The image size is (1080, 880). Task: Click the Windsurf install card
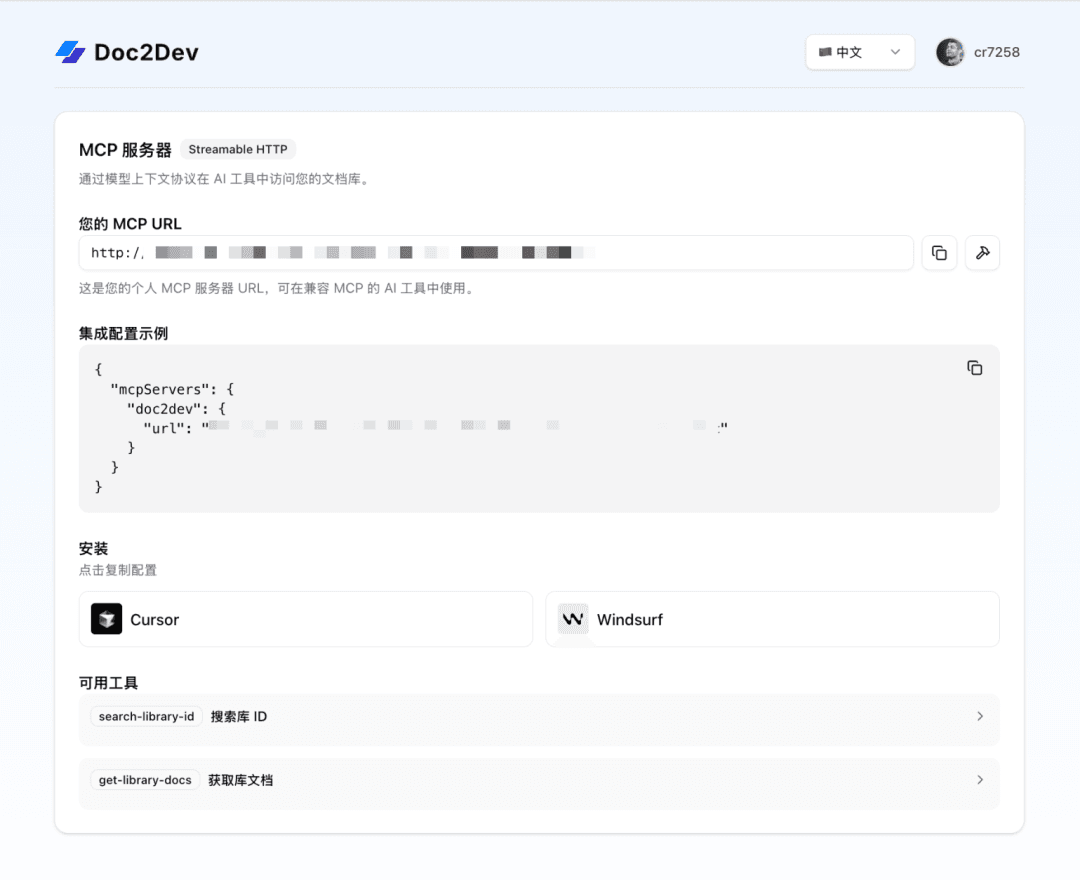tap(772, 619)
